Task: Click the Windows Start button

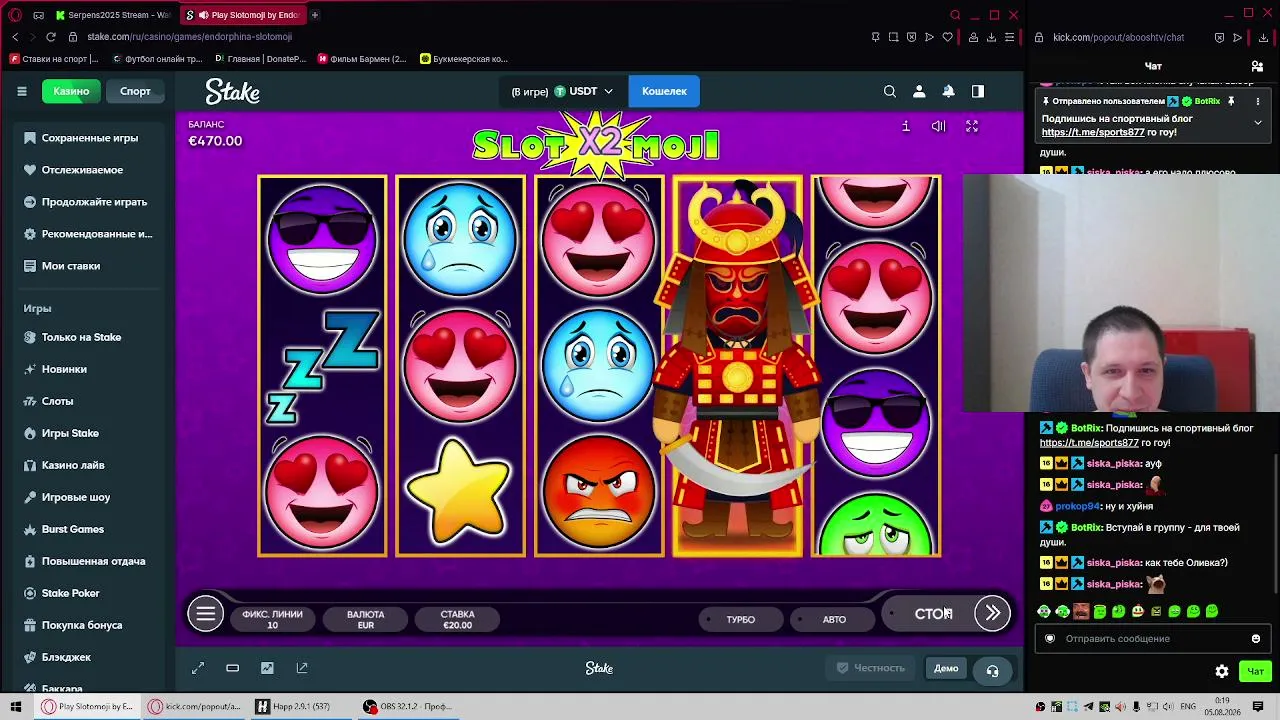Action: [x=15, y=707]
